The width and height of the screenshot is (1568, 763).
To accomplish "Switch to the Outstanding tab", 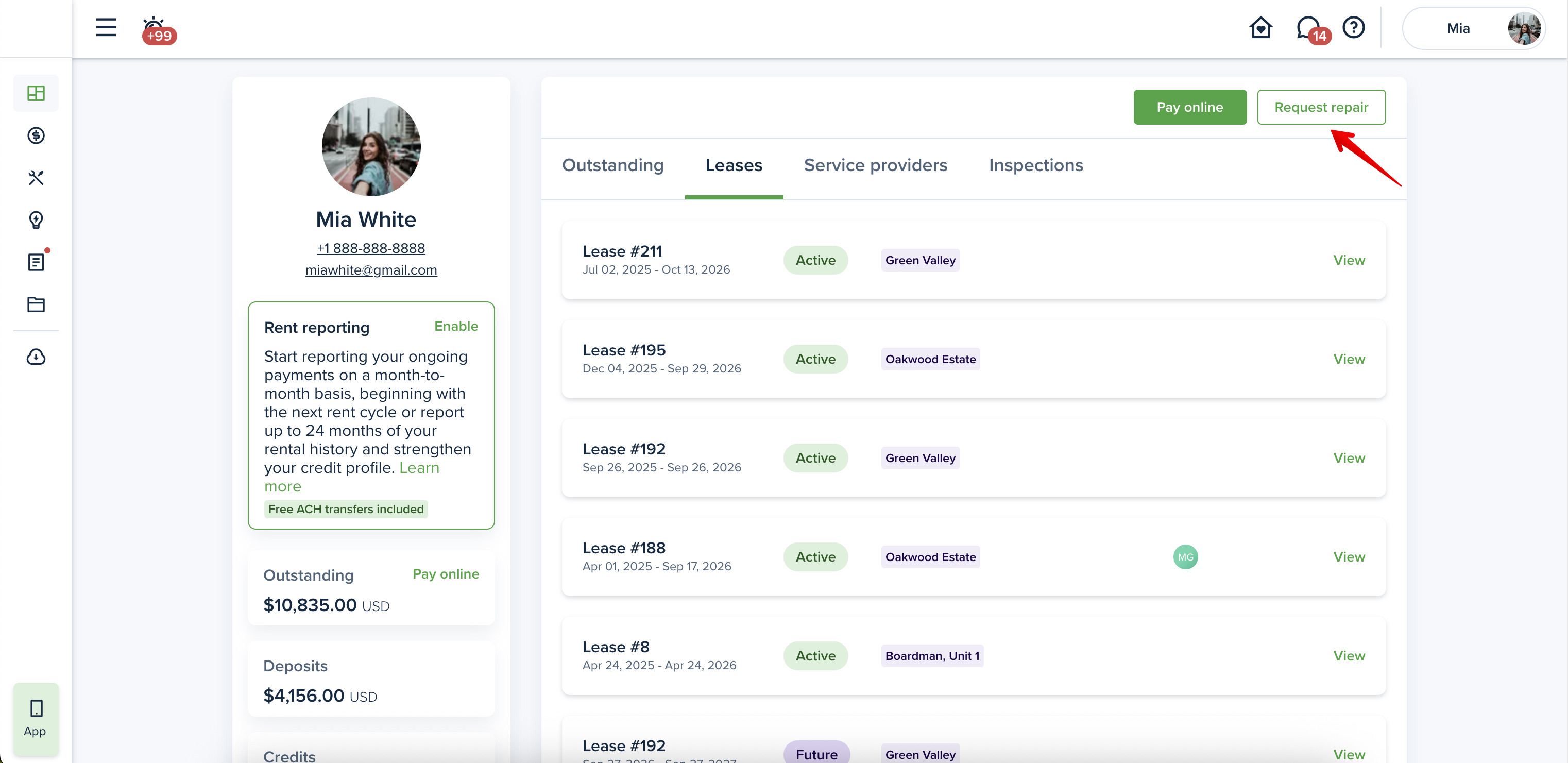I will [612, 165].
